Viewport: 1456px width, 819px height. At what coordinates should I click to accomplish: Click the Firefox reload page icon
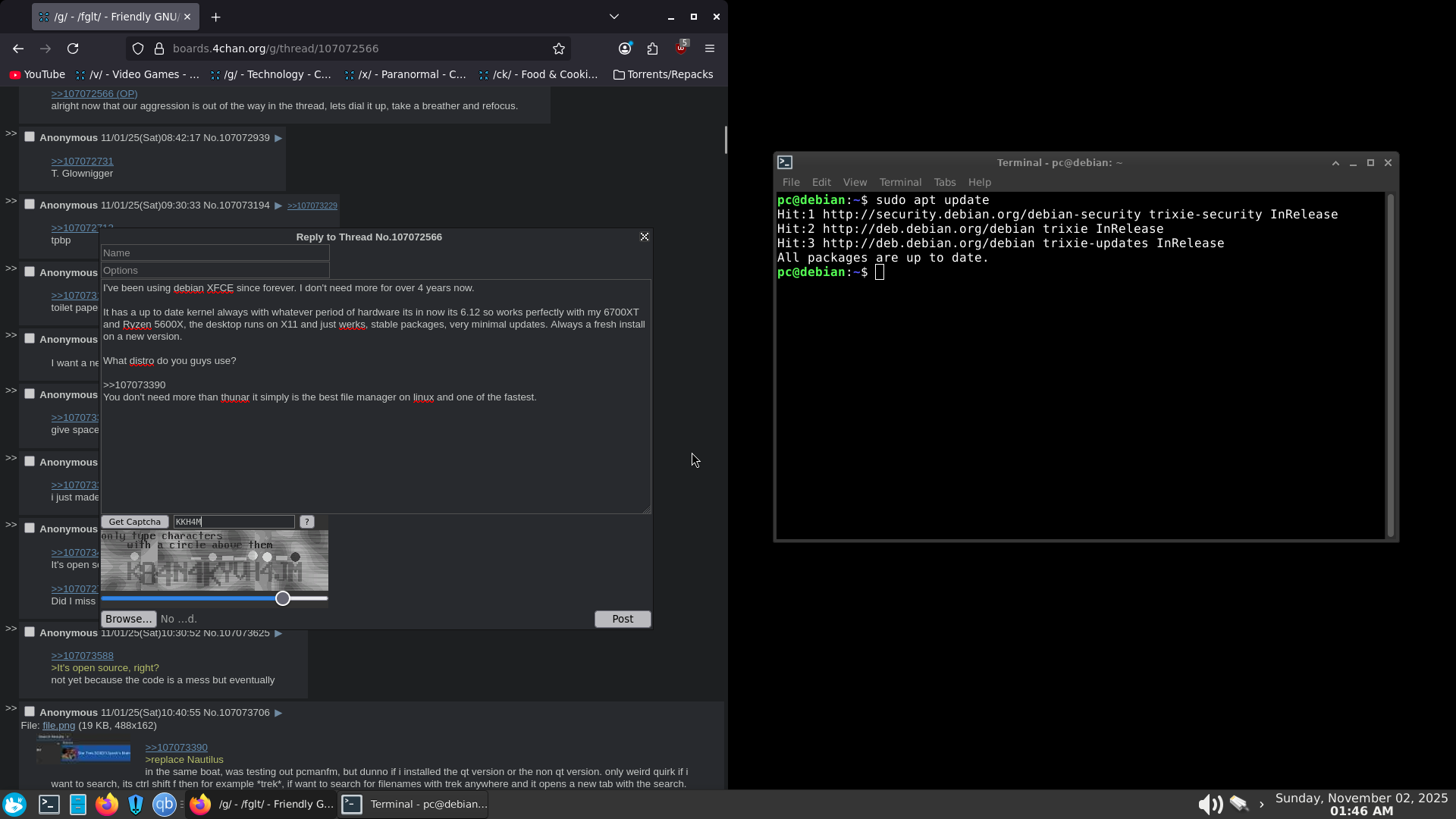[73, 49]
